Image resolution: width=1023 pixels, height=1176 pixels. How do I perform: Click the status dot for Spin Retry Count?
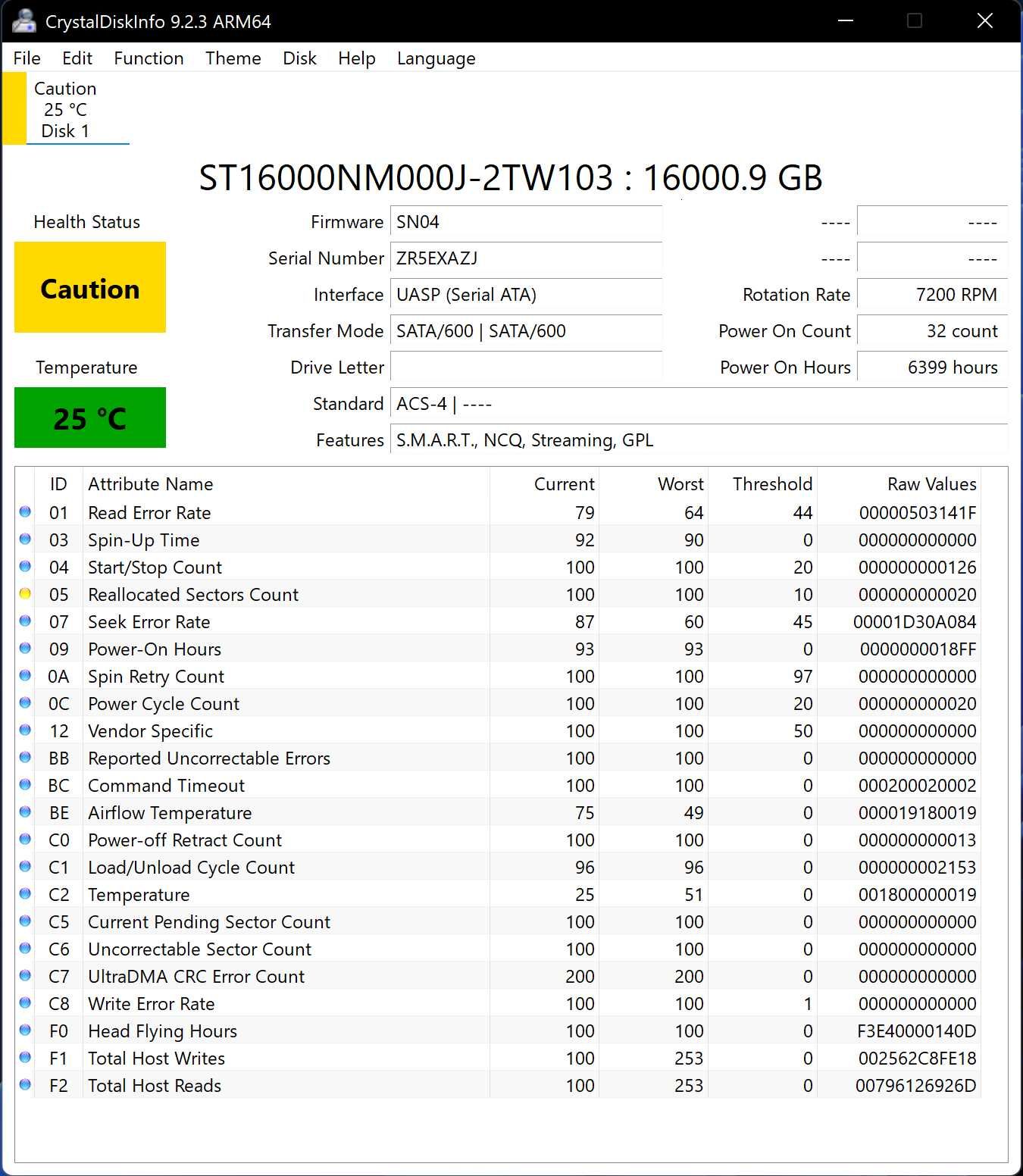tap(25, 676)
